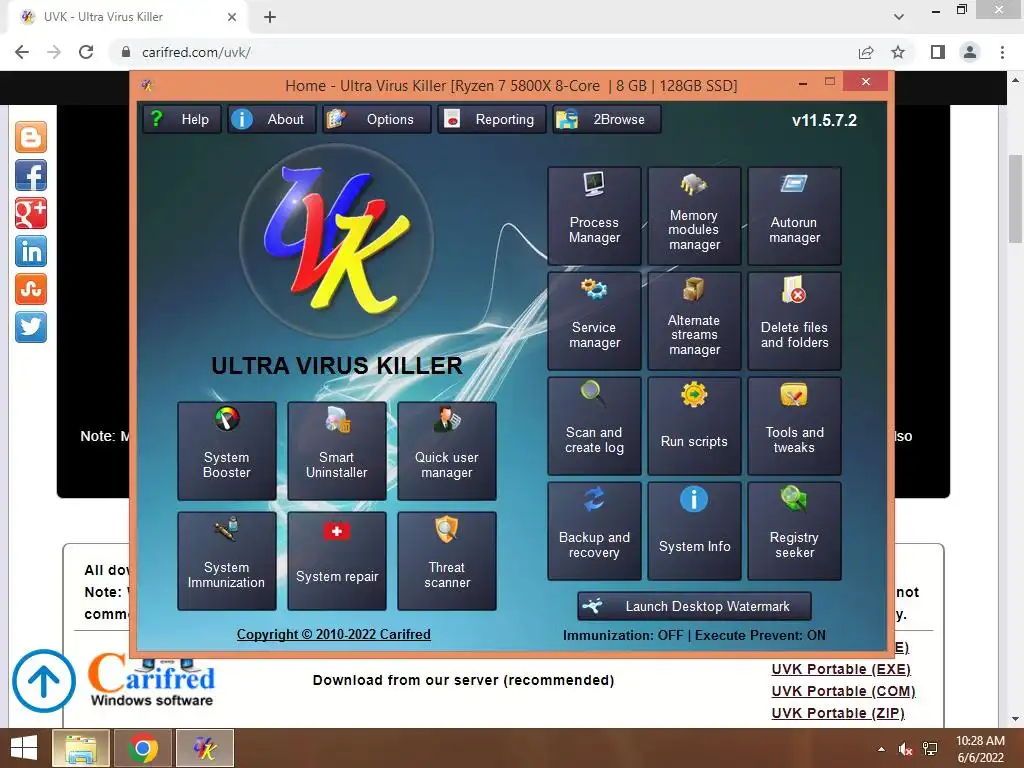Screen dimensions: 1024x768
Task: Close the UVK browser tab
Action: pyautogui.click(x=232, y=17)
